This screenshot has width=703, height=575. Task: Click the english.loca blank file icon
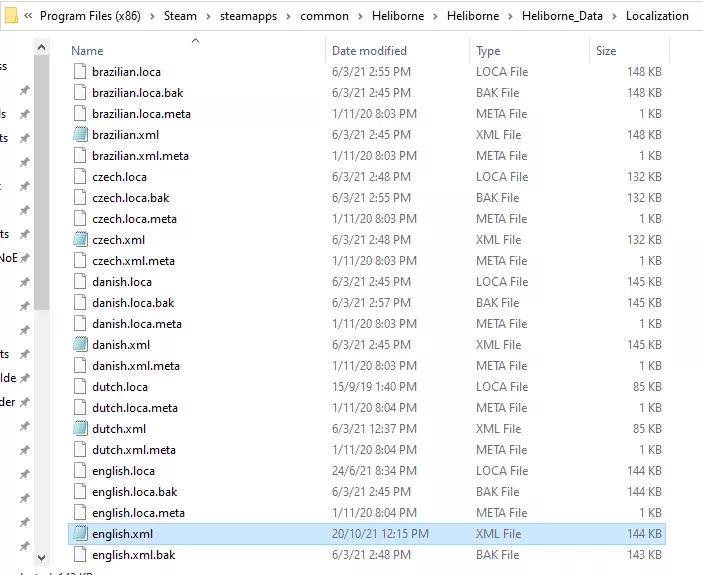click(x=80, y=470)
